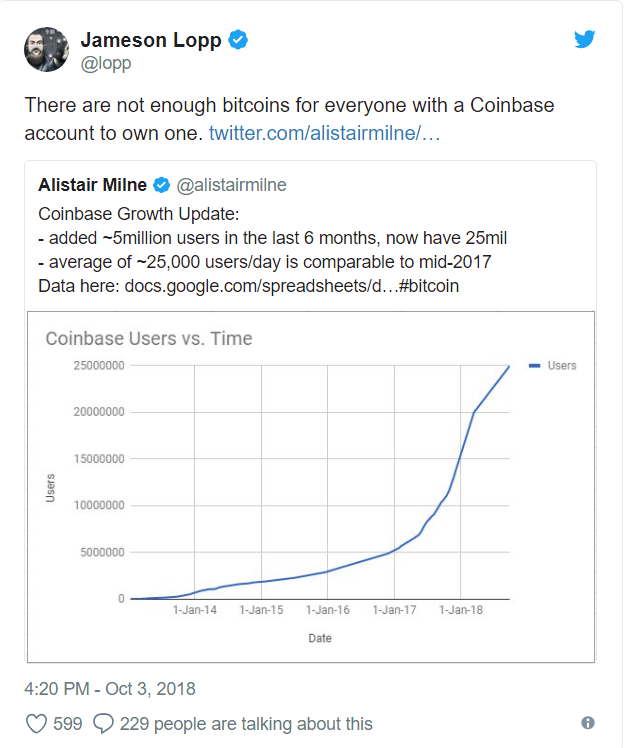Open '229 people are talking about this'

tap(246, 724)
